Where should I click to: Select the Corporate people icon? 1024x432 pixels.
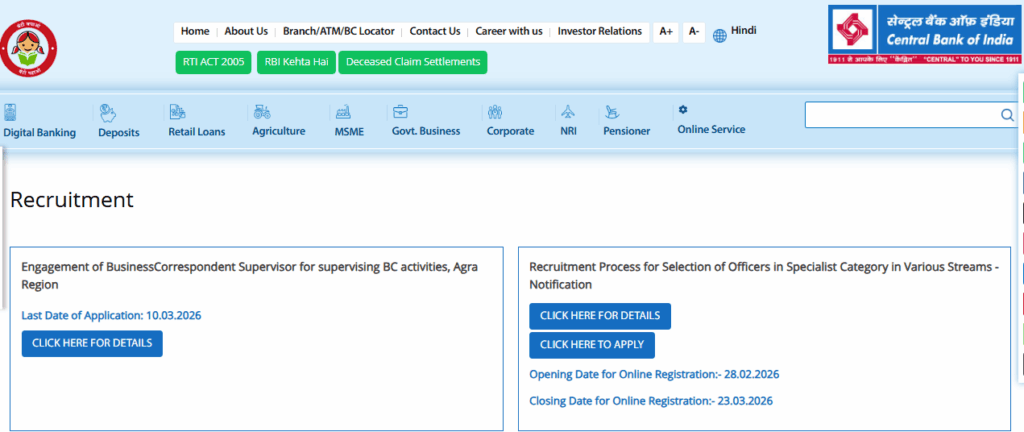pyautogui.click(x=495, y=111)
